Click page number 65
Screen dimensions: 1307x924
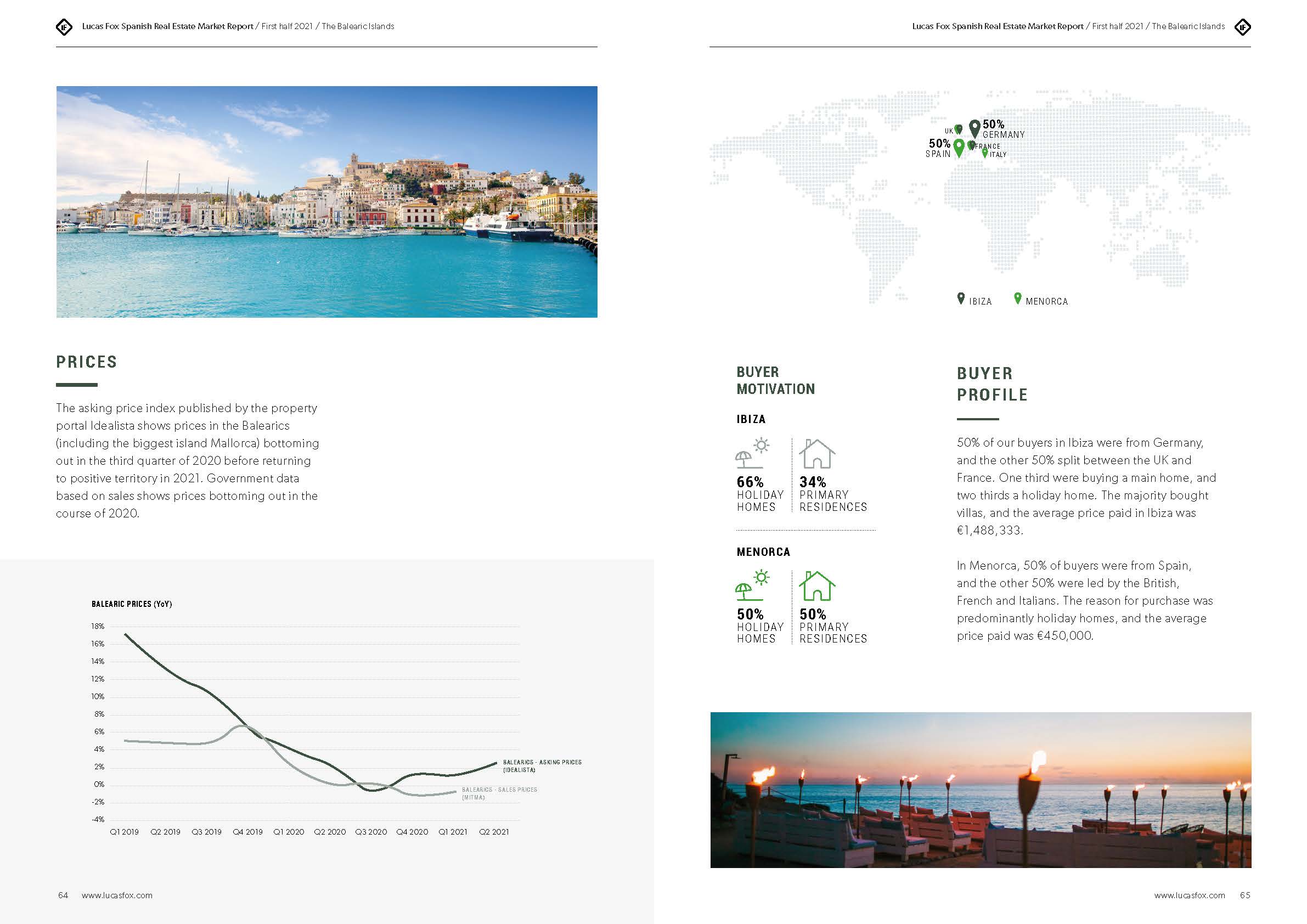(1246, 895)
